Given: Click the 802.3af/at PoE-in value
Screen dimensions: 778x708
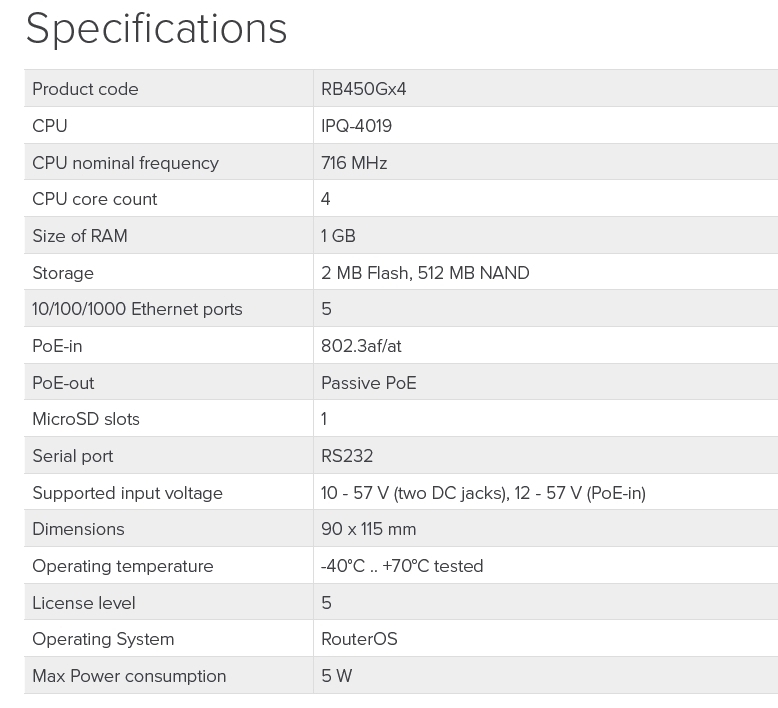Looking at the screenshot, I should tap(361, 346).
